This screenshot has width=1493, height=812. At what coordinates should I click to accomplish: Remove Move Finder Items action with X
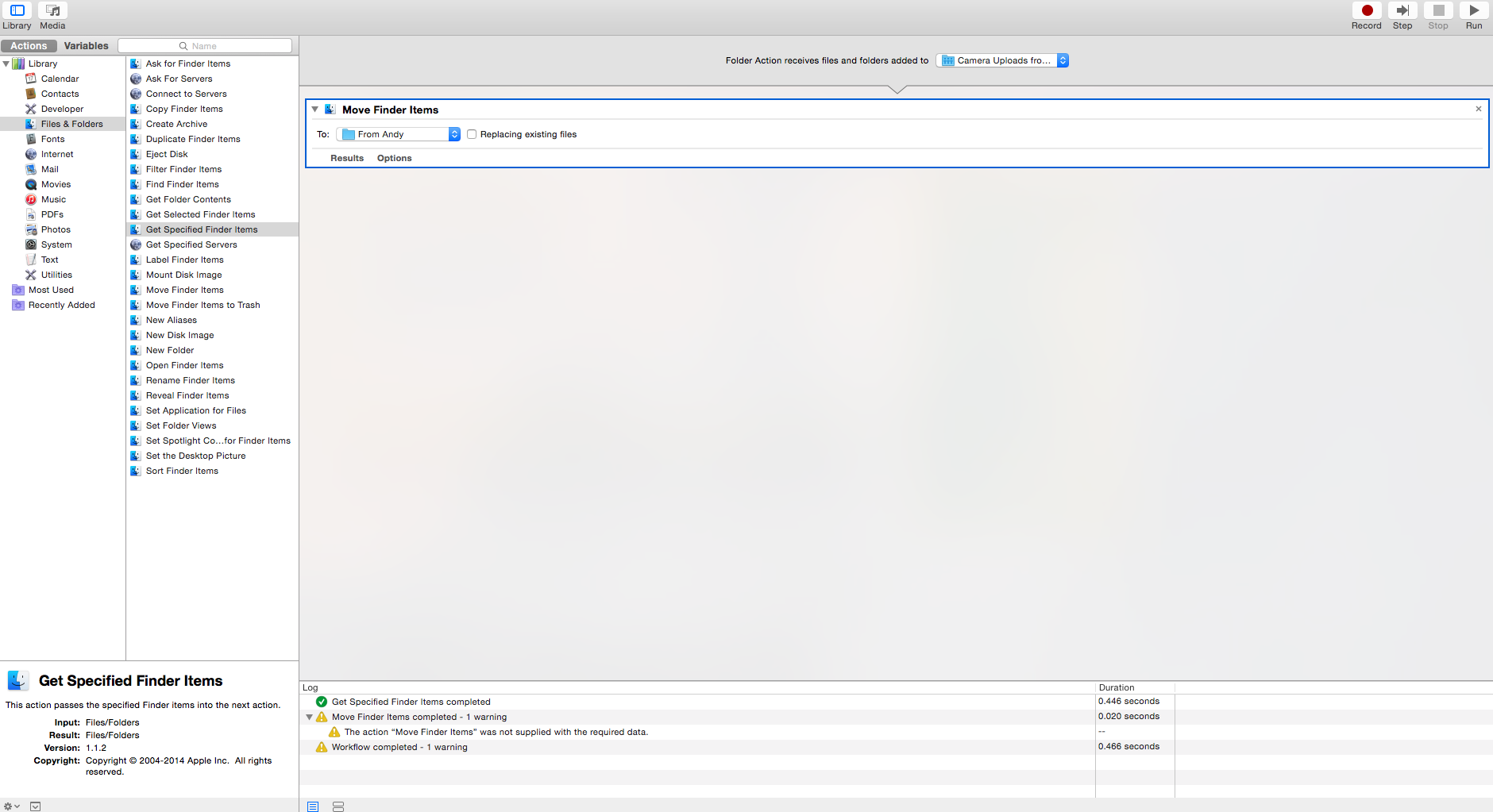pos(1479,109)
